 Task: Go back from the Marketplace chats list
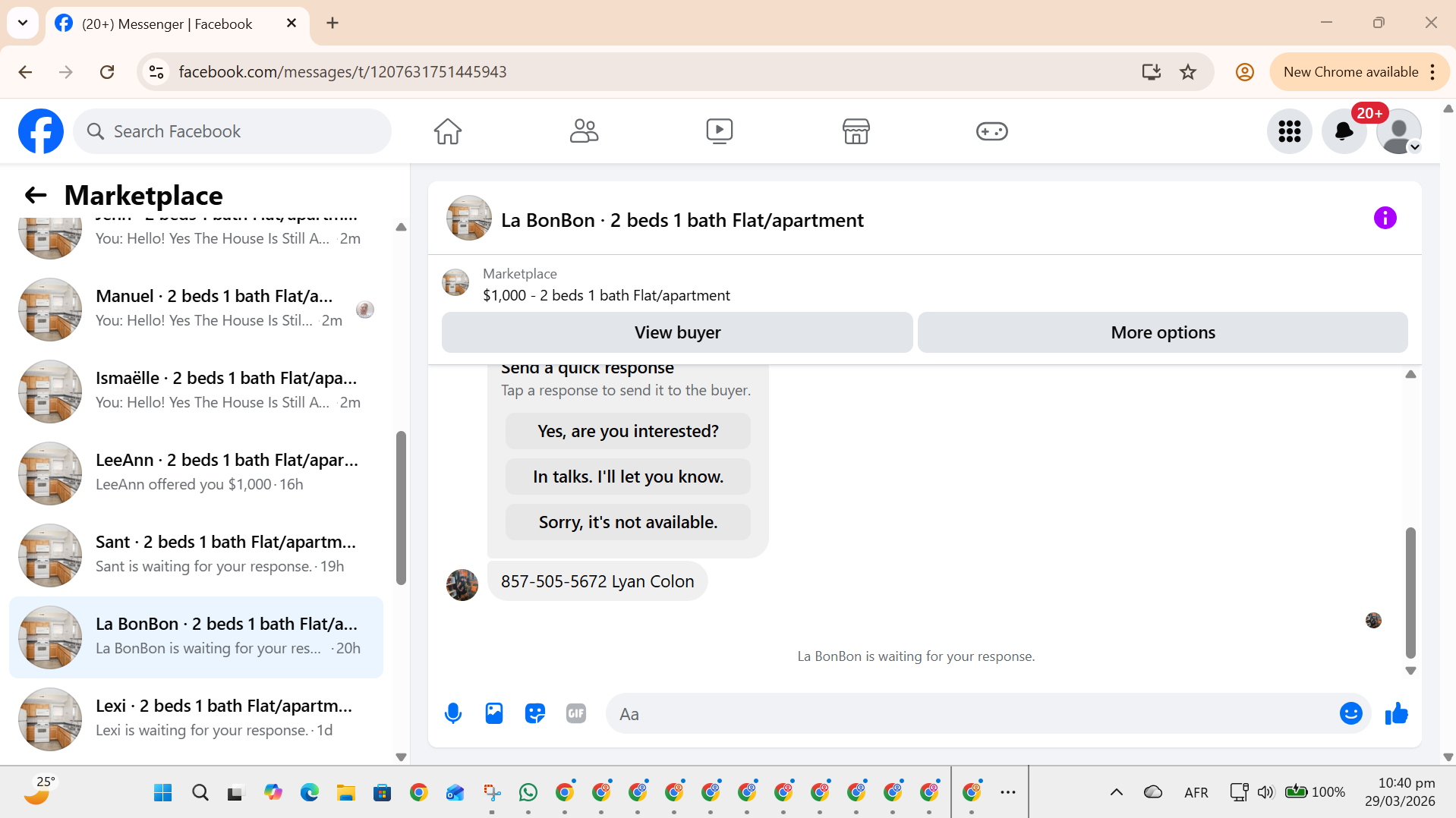[x=36, y=196]
